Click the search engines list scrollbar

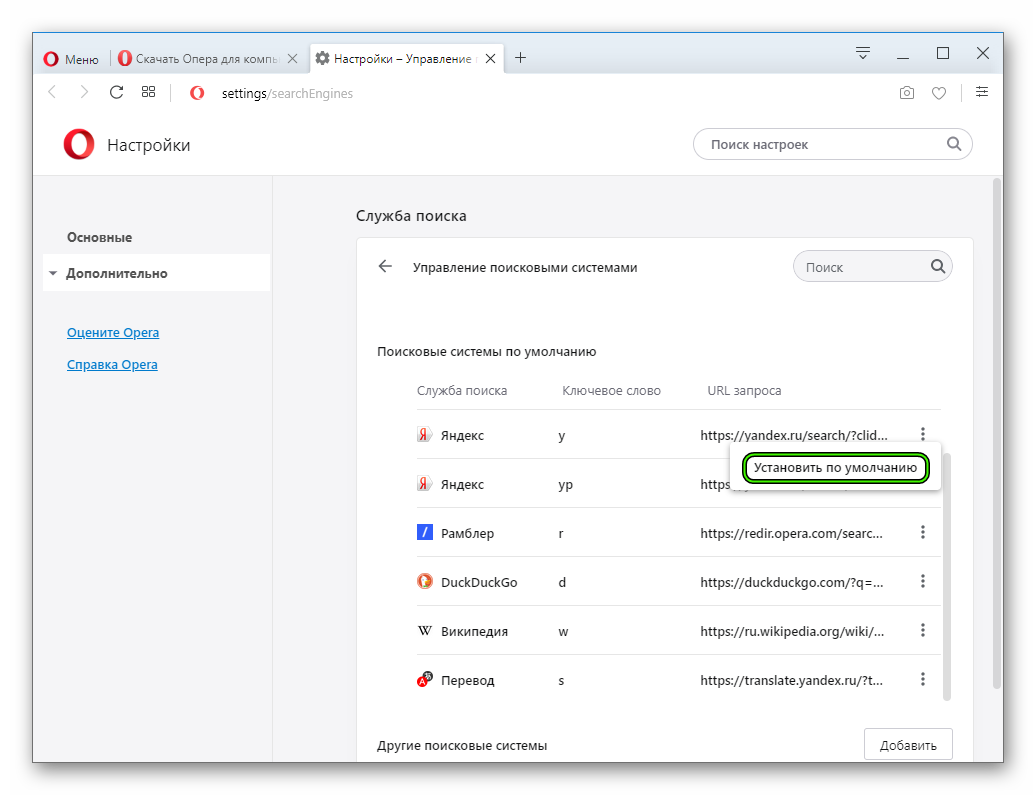tap(946, 576)
